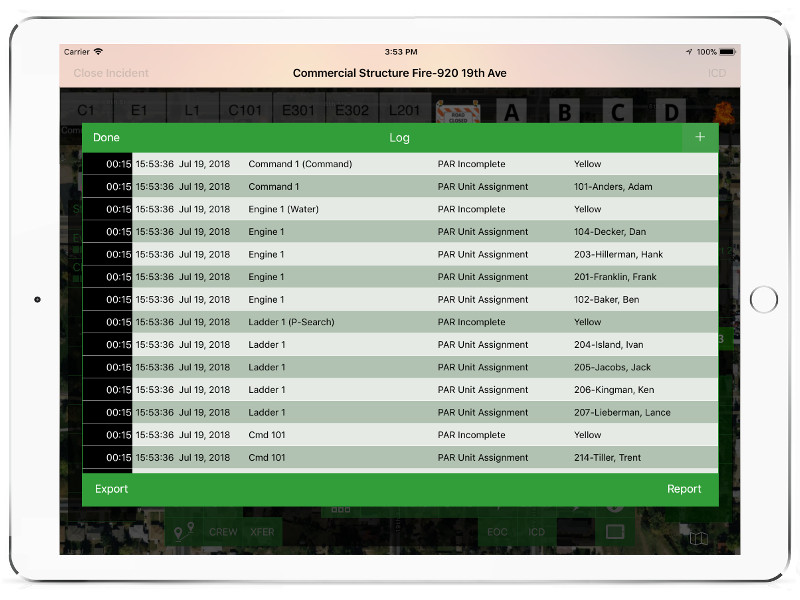Image resolution: width=800 pixels, height=600 pixels.
Task: Tap Close Incident in the top bar
Action: 111,73
